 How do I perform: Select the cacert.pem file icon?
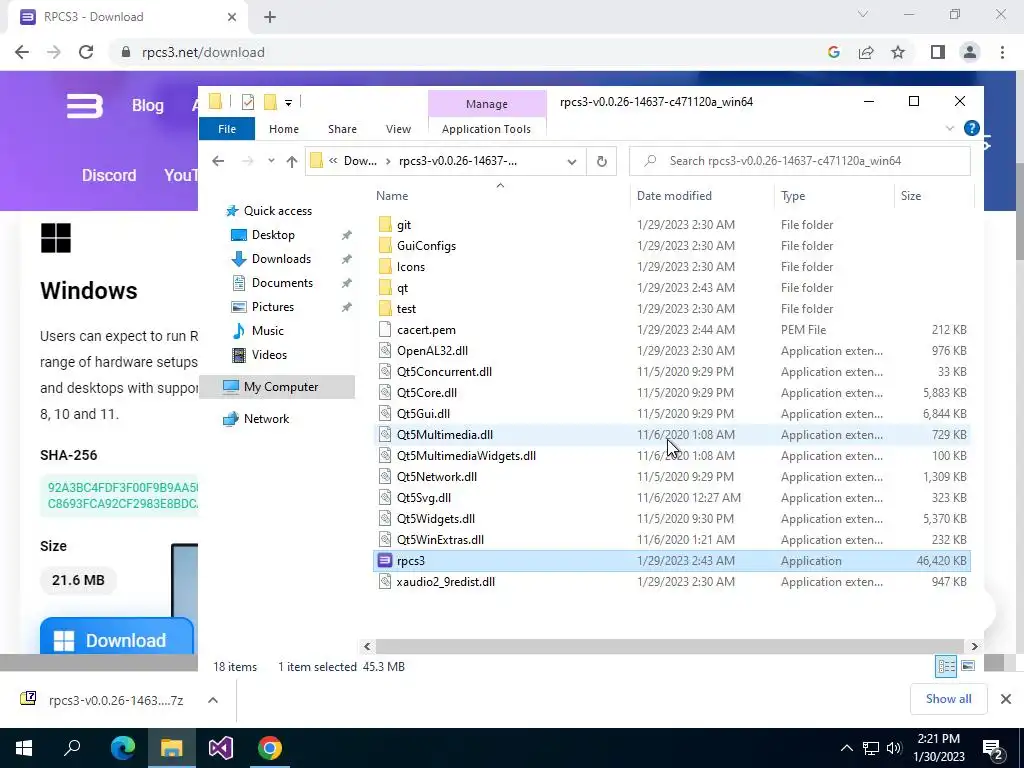(x=385, y=330)
